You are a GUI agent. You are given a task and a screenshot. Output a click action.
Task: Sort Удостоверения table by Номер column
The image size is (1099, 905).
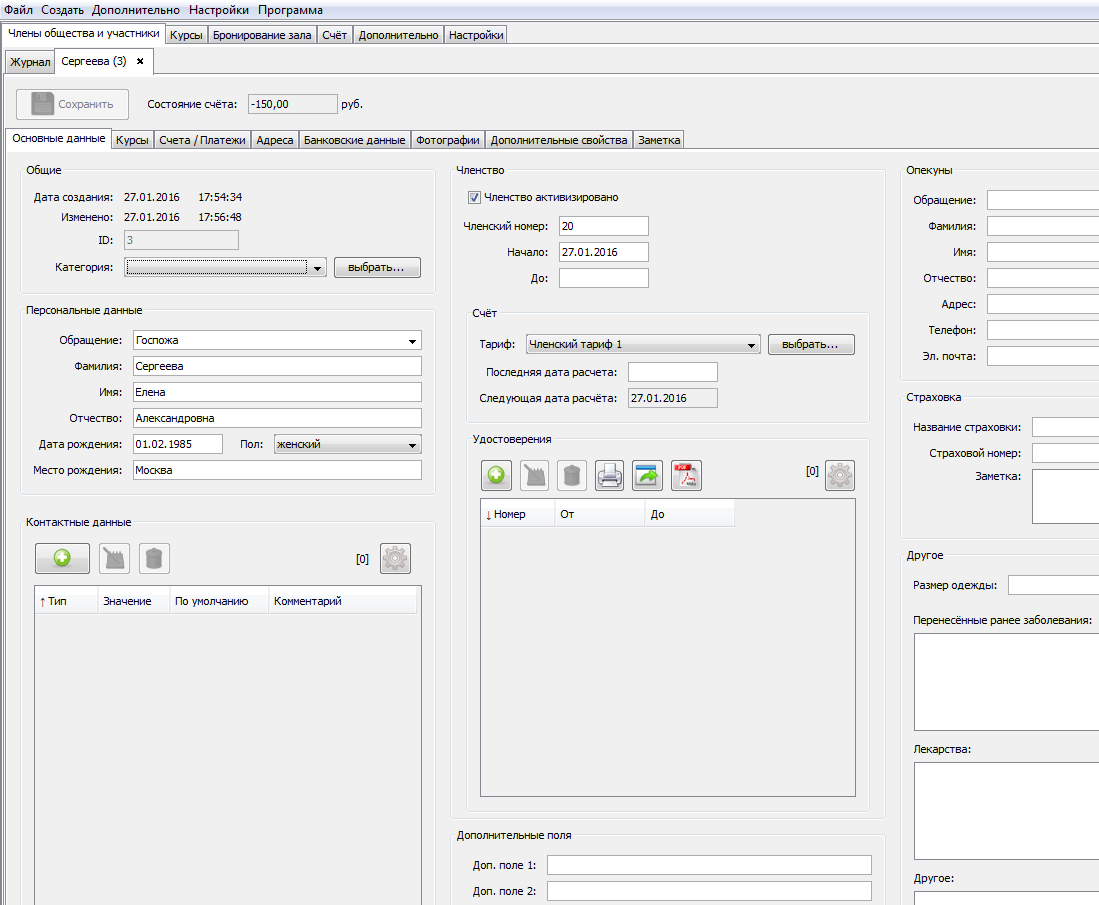point(517,515)
